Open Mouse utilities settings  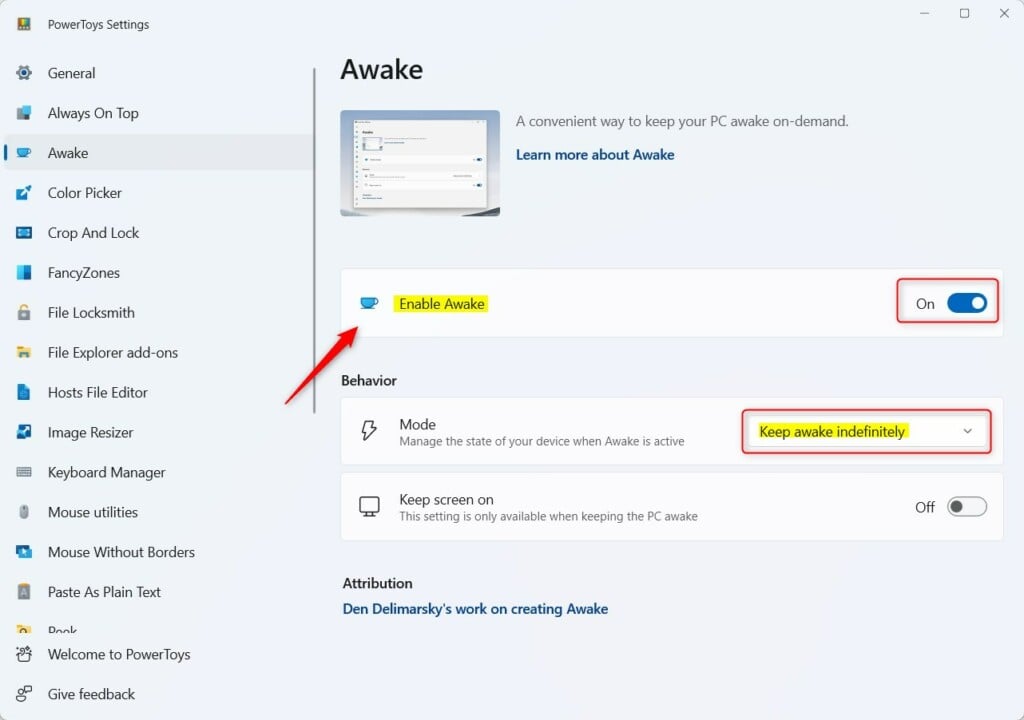[159, 512]
